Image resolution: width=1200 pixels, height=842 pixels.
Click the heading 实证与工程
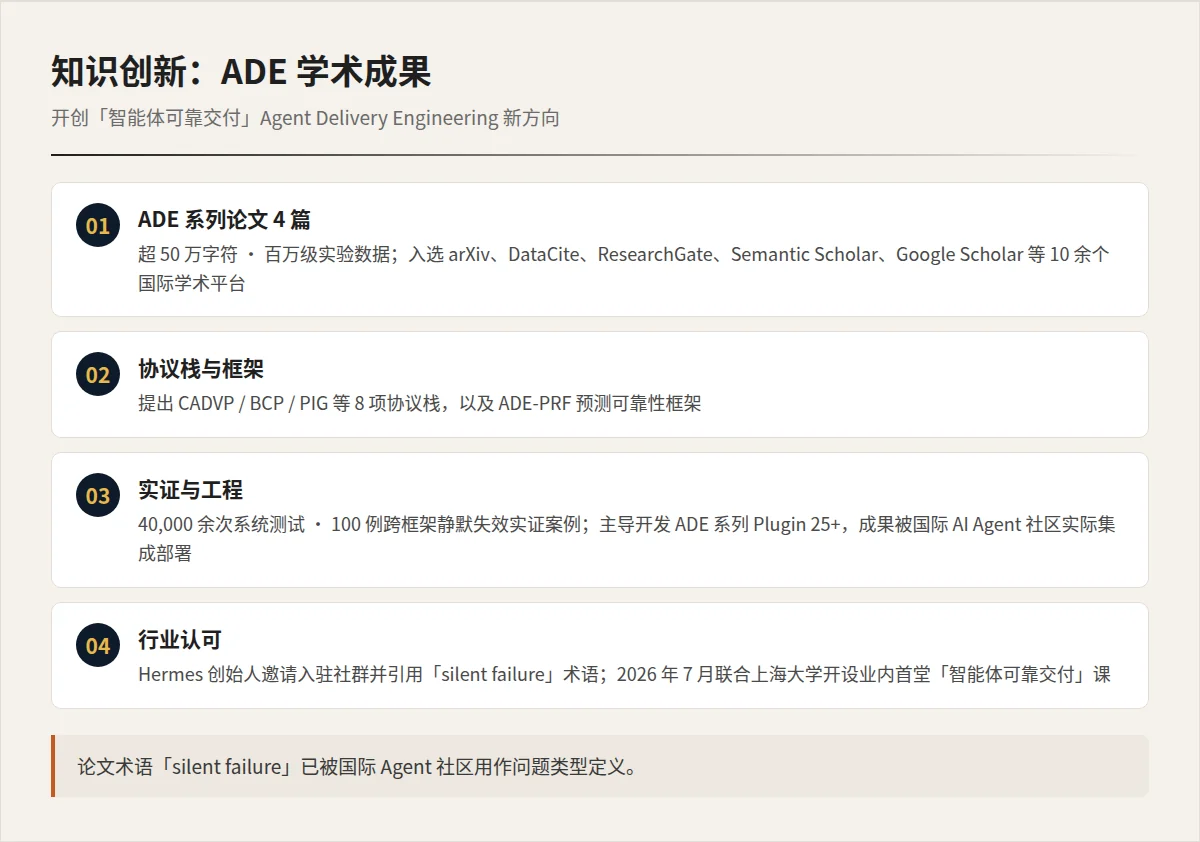[190, 490]
